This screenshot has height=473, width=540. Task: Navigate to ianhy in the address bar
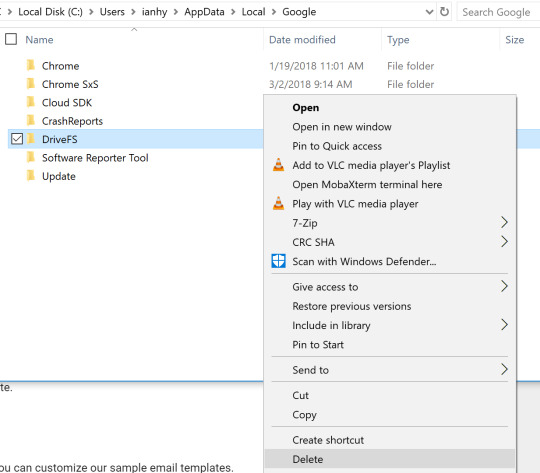(x=154, y=12)
